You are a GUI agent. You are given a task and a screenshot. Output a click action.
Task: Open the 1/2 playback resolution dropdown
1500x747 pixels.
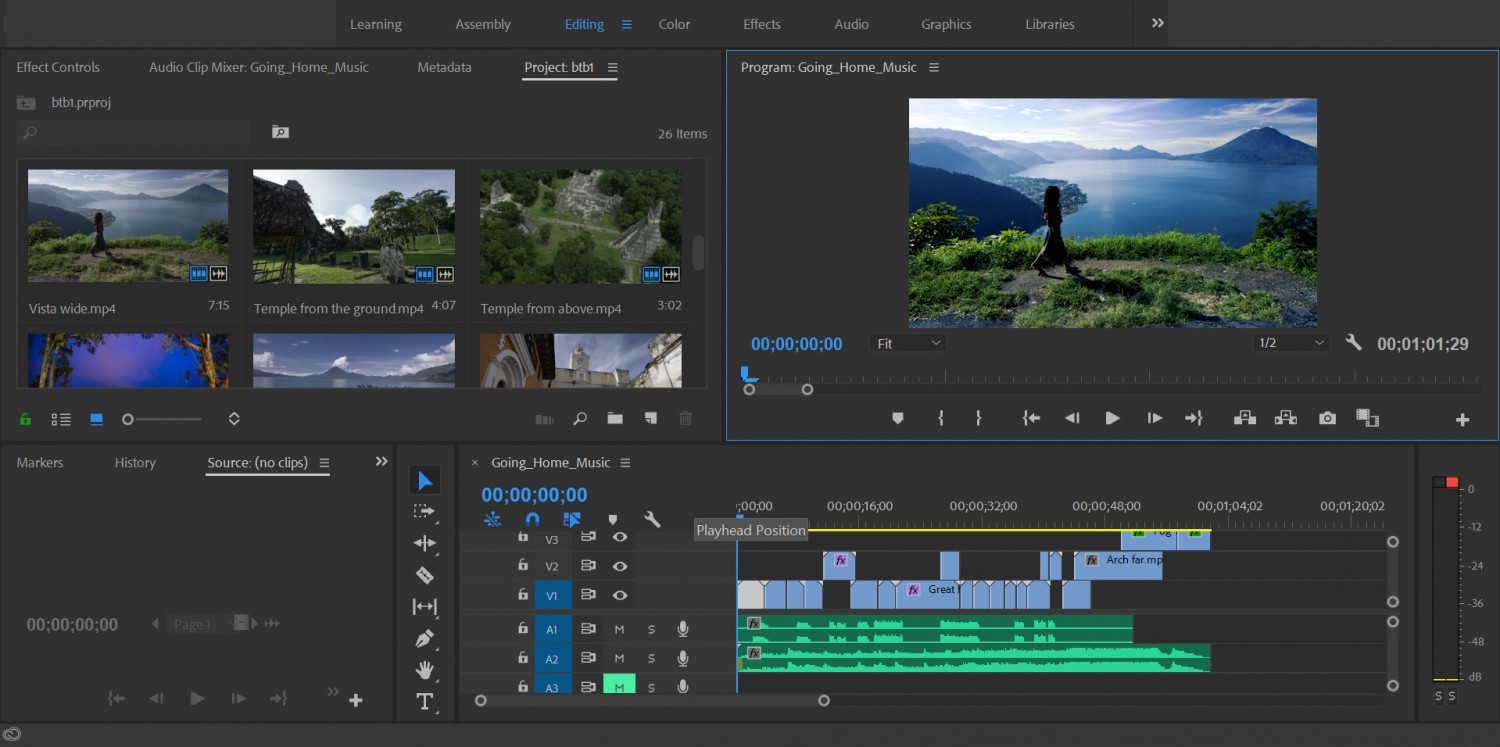1291,343
